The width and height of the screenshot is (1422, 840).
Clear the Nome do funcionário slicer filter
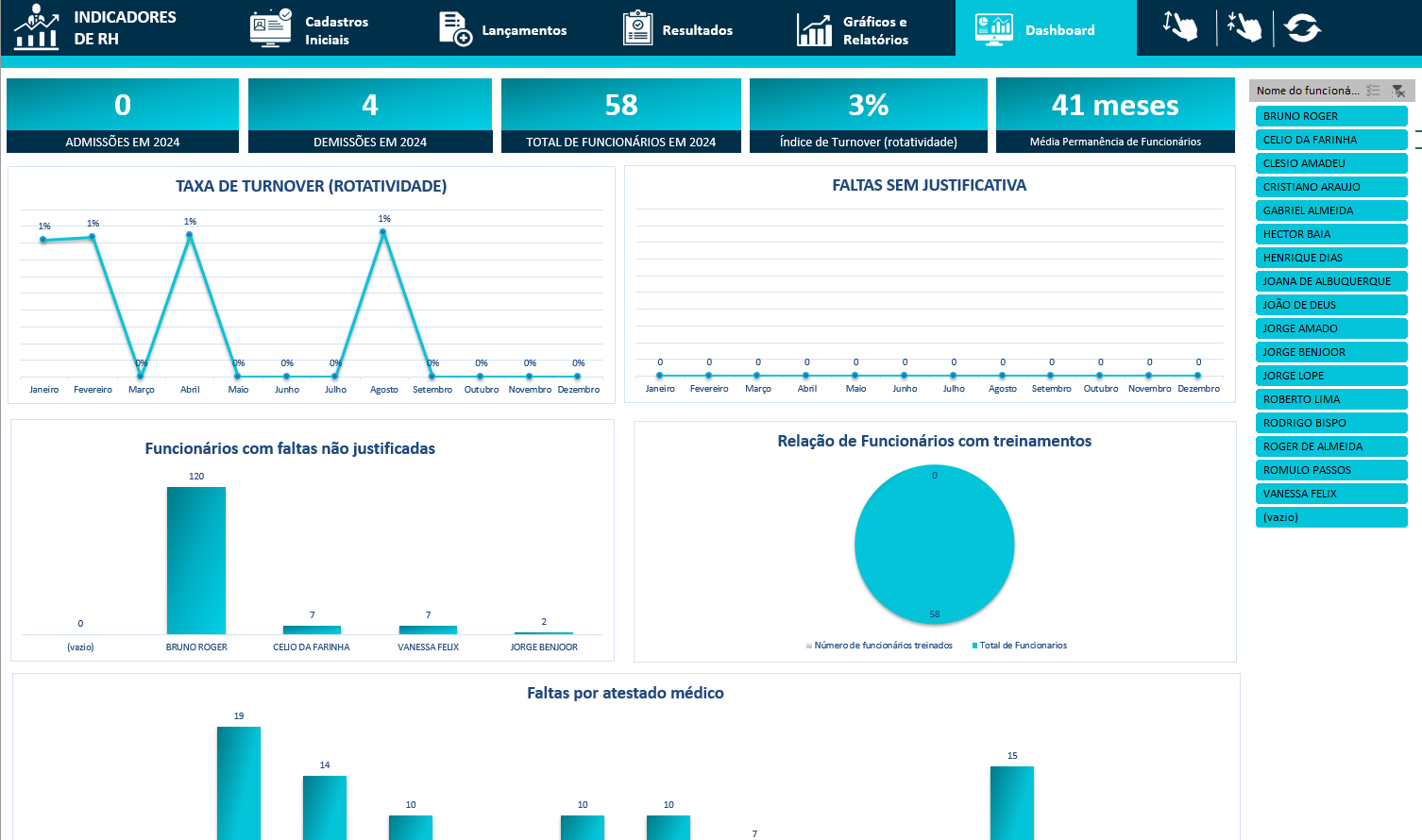point(1398,91)
